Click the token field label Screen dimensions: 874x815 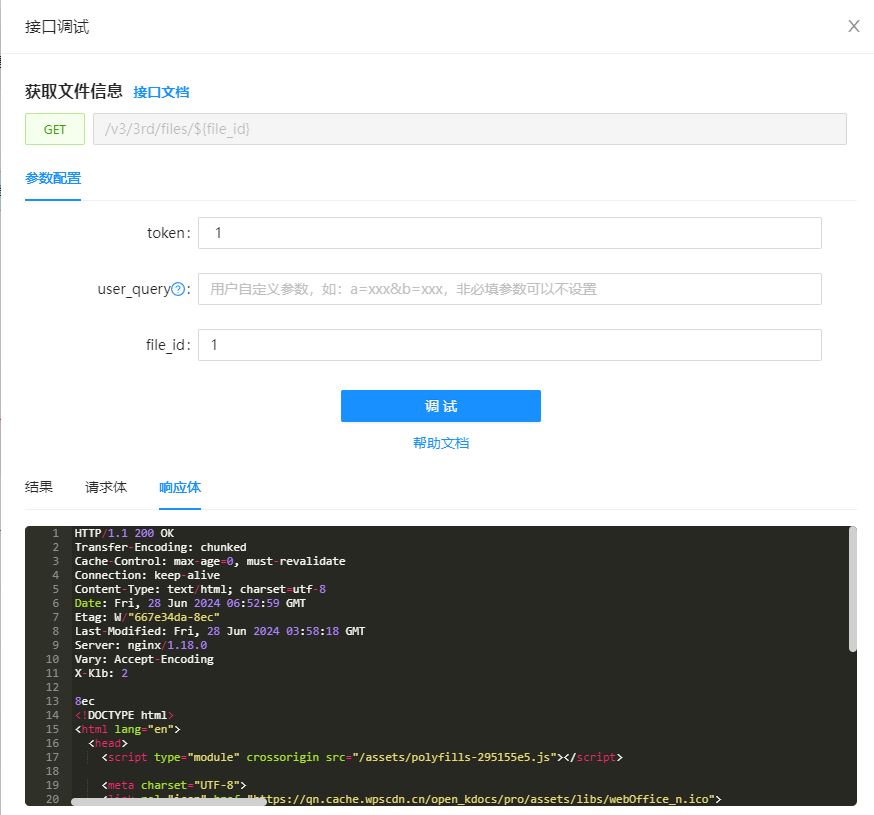[x=168, y=233]
